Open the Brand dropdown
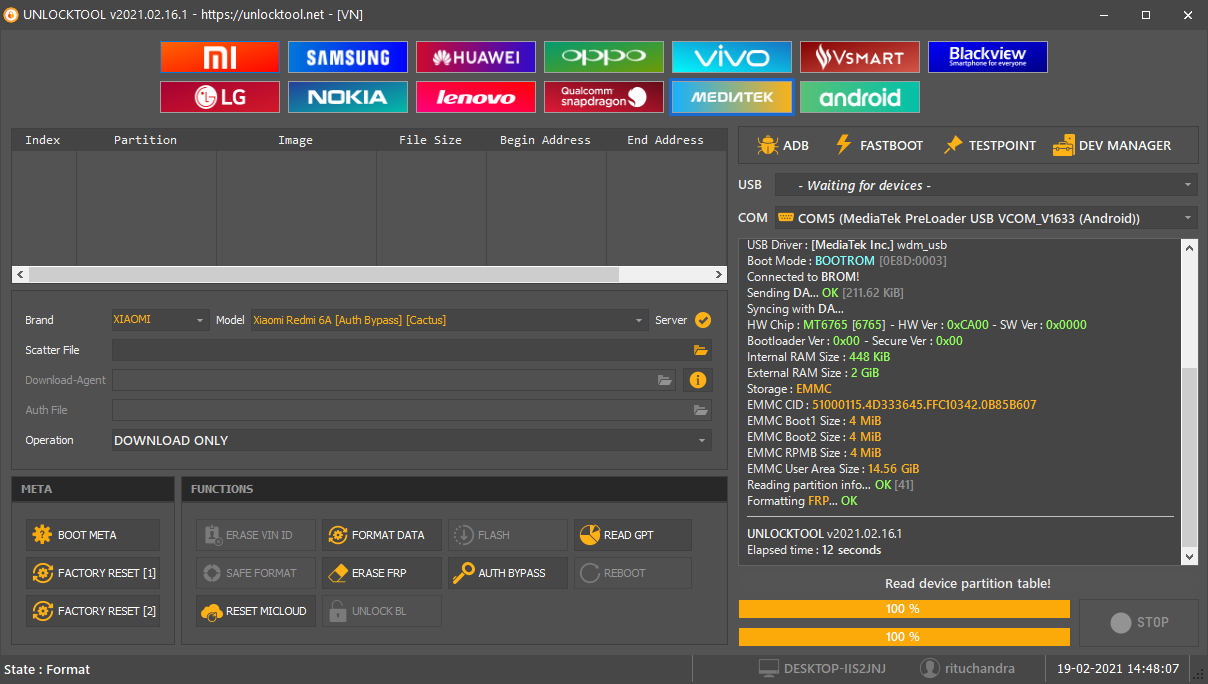The height and width of the screenshot is (684, 1208). click(x=160, y=320)
